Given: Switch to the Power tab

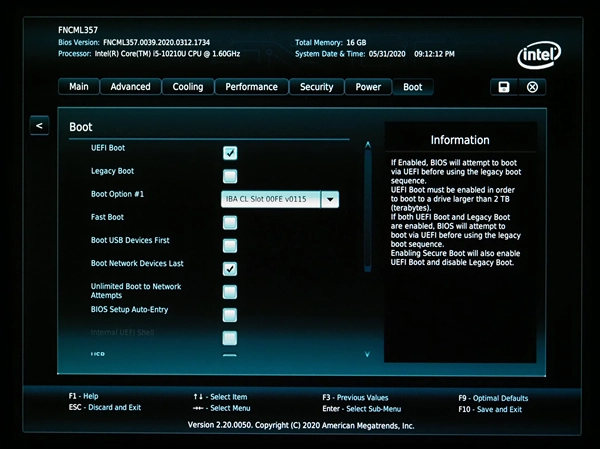Looking at the screenshot, I should click(368, 87).
